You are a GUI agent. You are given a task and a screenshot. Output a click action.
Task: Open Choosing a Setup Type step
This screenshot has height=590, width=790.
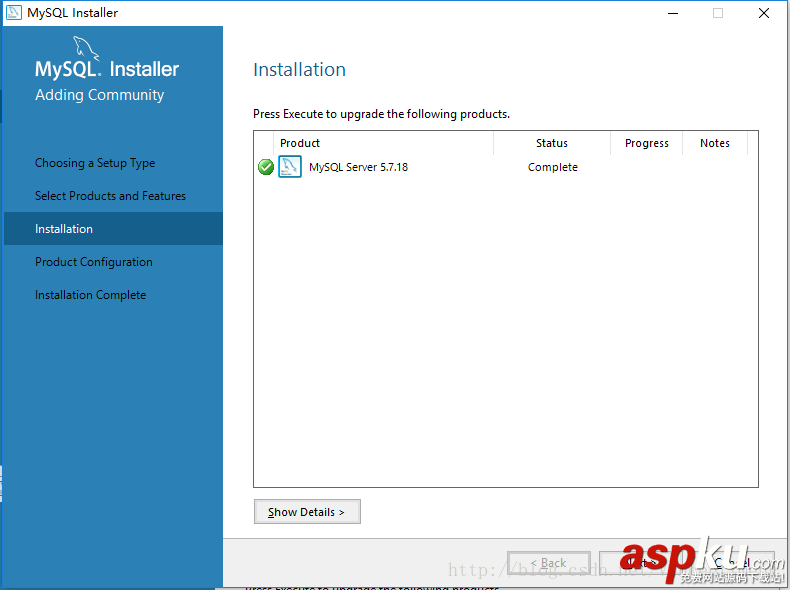(95, 163)
